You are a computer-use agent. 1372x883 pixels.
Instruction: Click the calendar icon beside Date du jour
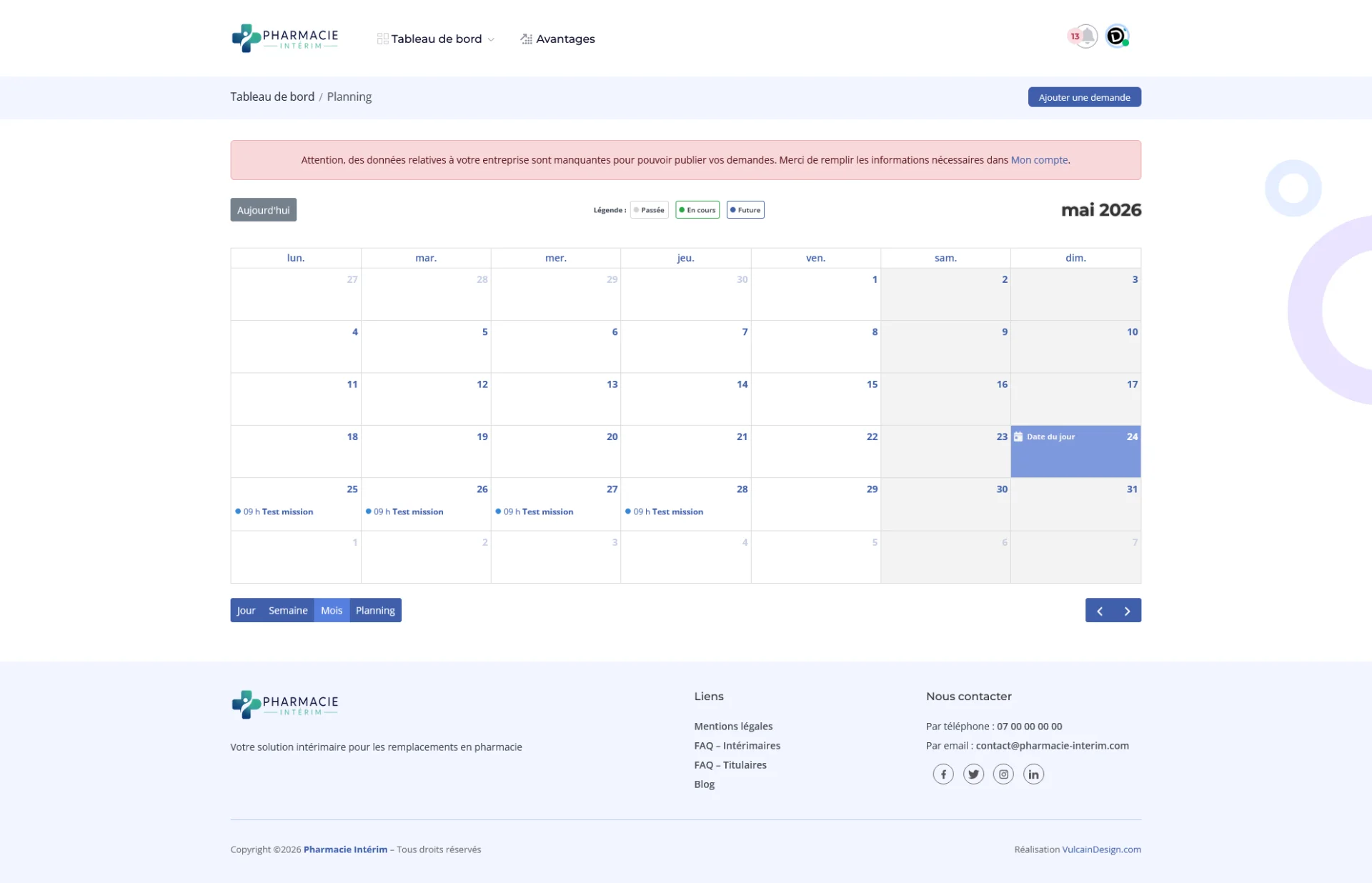[1018, 436]
